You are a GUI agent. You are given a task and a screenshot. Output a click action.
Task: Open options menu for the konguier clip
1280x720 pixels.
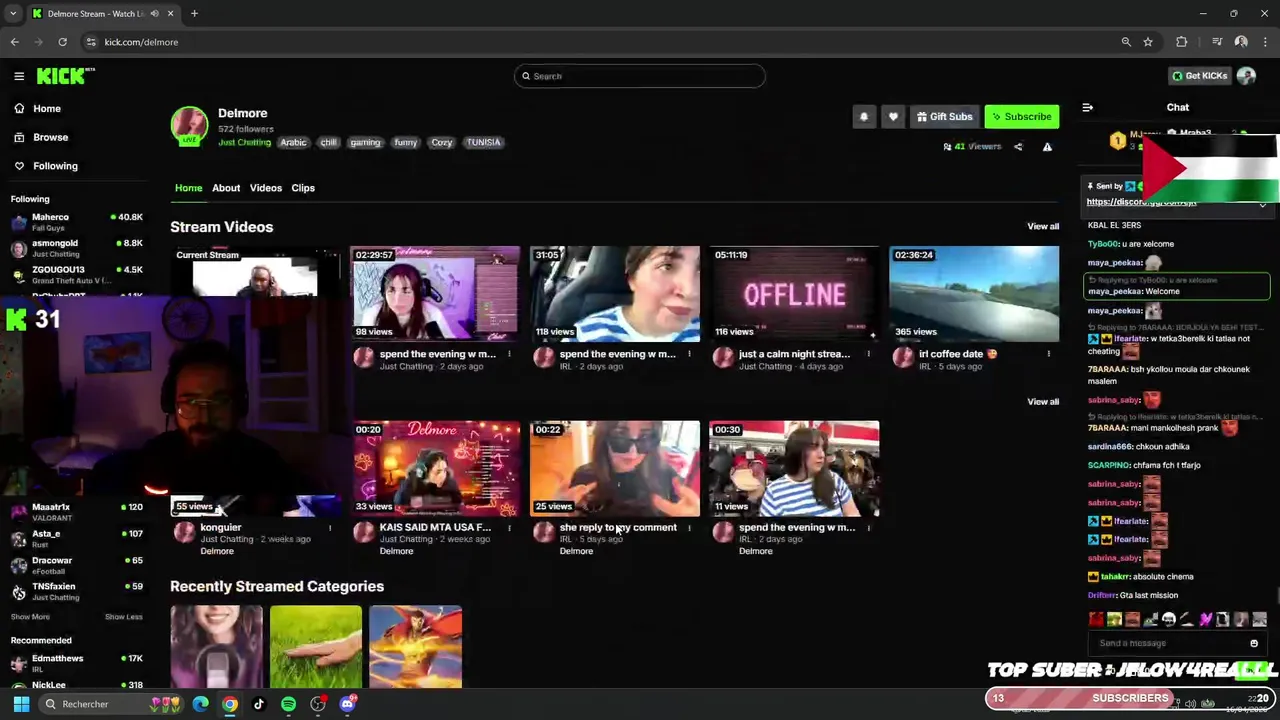click(x=329, y=528)
